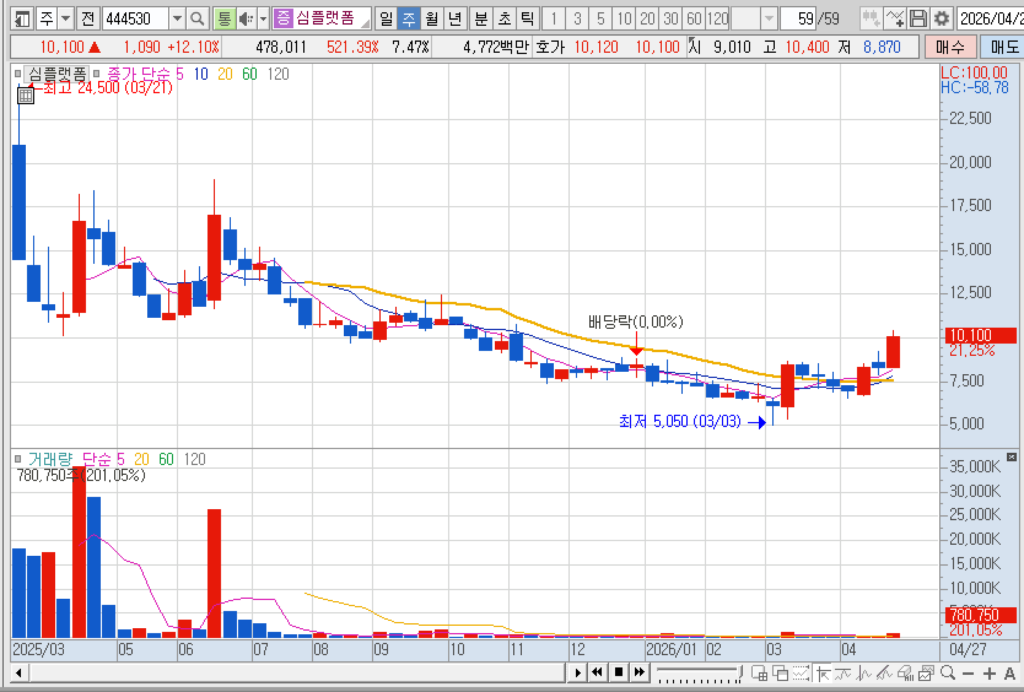Click the zoom magnifier icon in bottom toolbar
Viewport: 1024px width, 692px height.
click(x=948, y=672)
